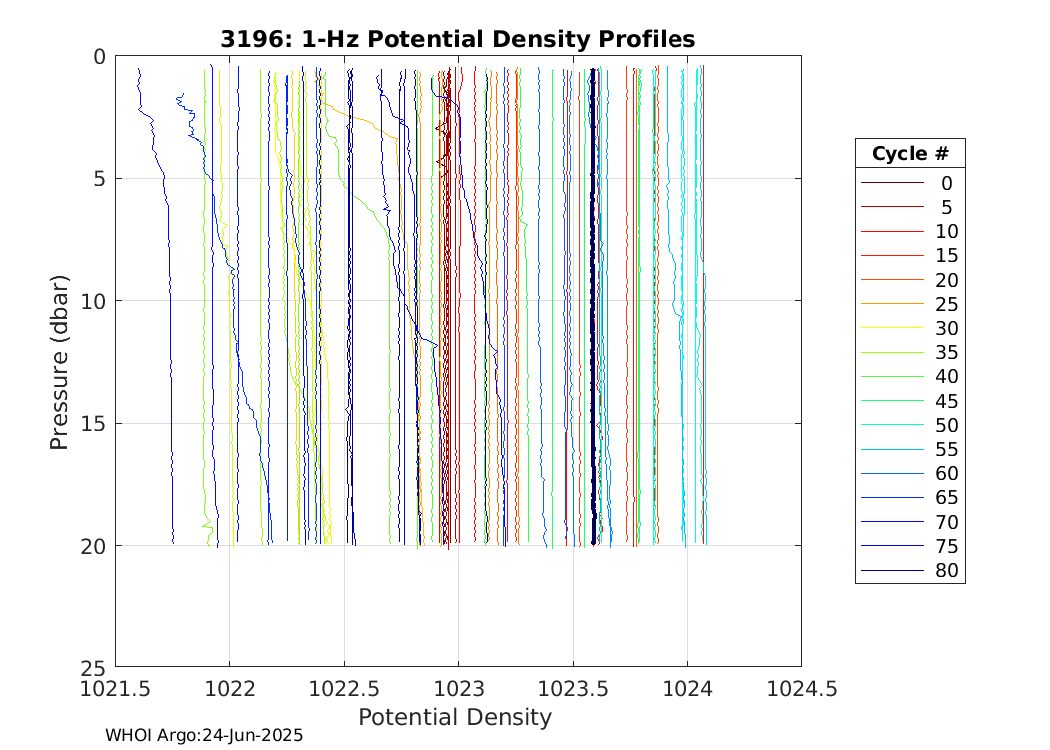Screen dimensions: 1050x750
Task: Click x-axis tick label 1023.5
Action: tap(573, 688)
